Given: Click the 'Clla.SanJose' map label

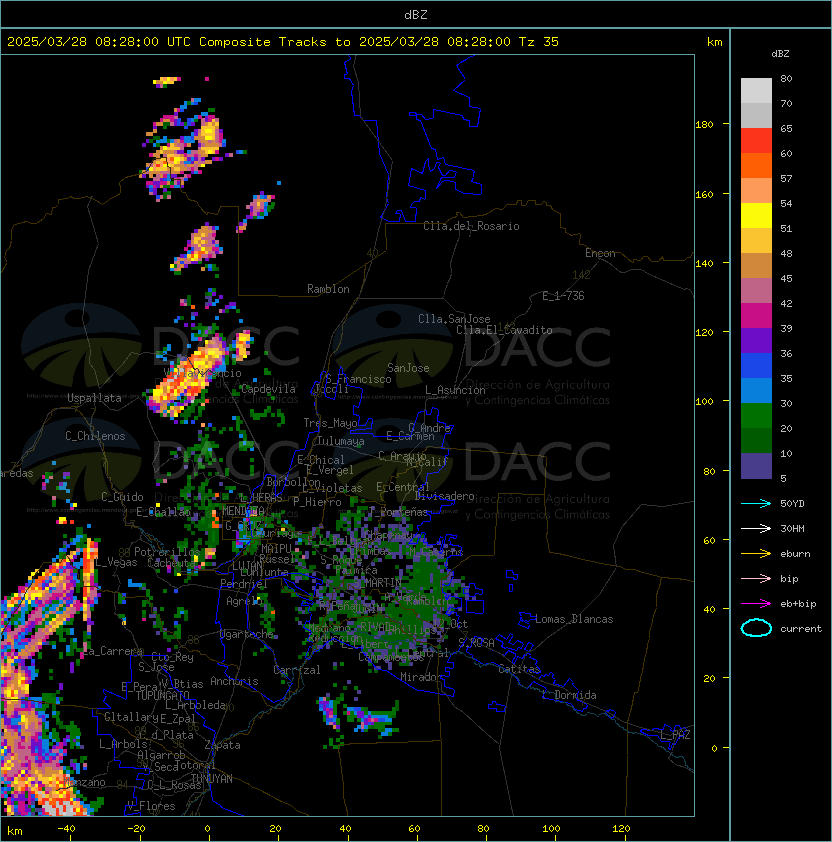Looking at the screenshot, I should point(454,319).
